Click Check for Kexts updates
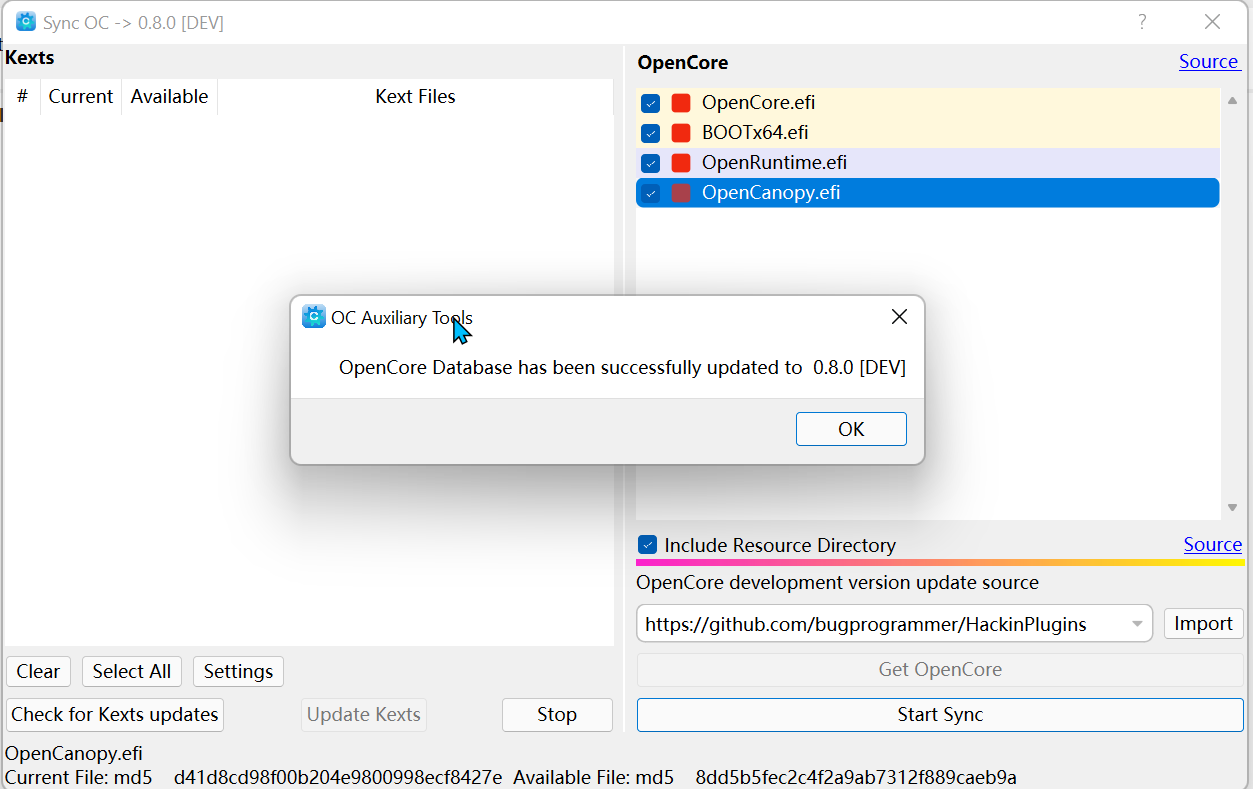Screen dimensions: 1253x789 point(115,715)
